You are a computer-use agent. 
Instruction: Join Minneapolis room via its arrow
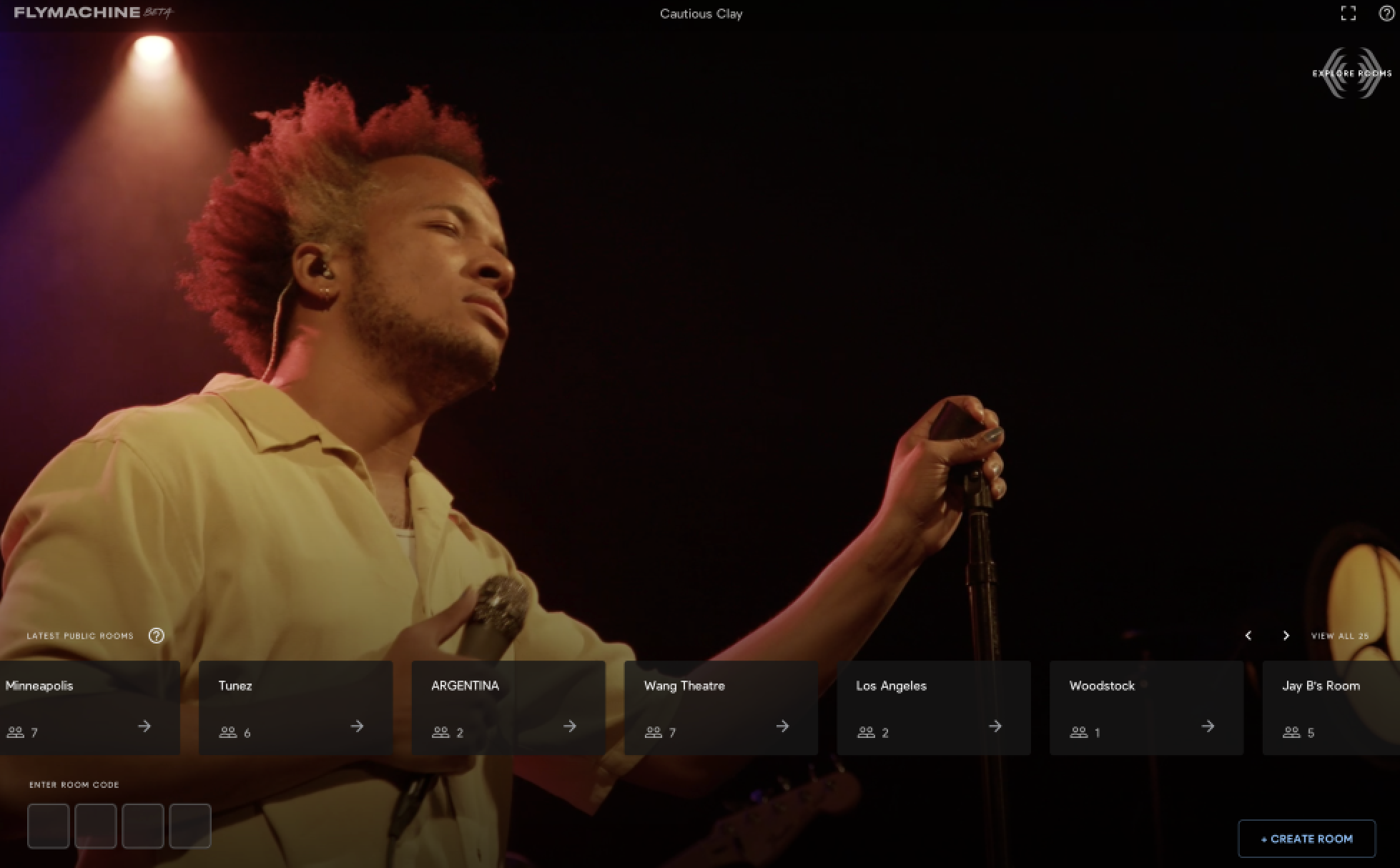[144, 726]
